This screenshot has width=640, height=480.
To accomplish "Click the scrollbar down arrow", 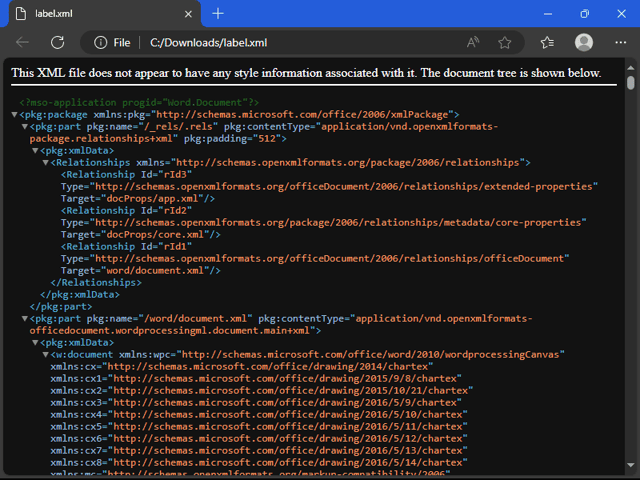I will [631, 465].
